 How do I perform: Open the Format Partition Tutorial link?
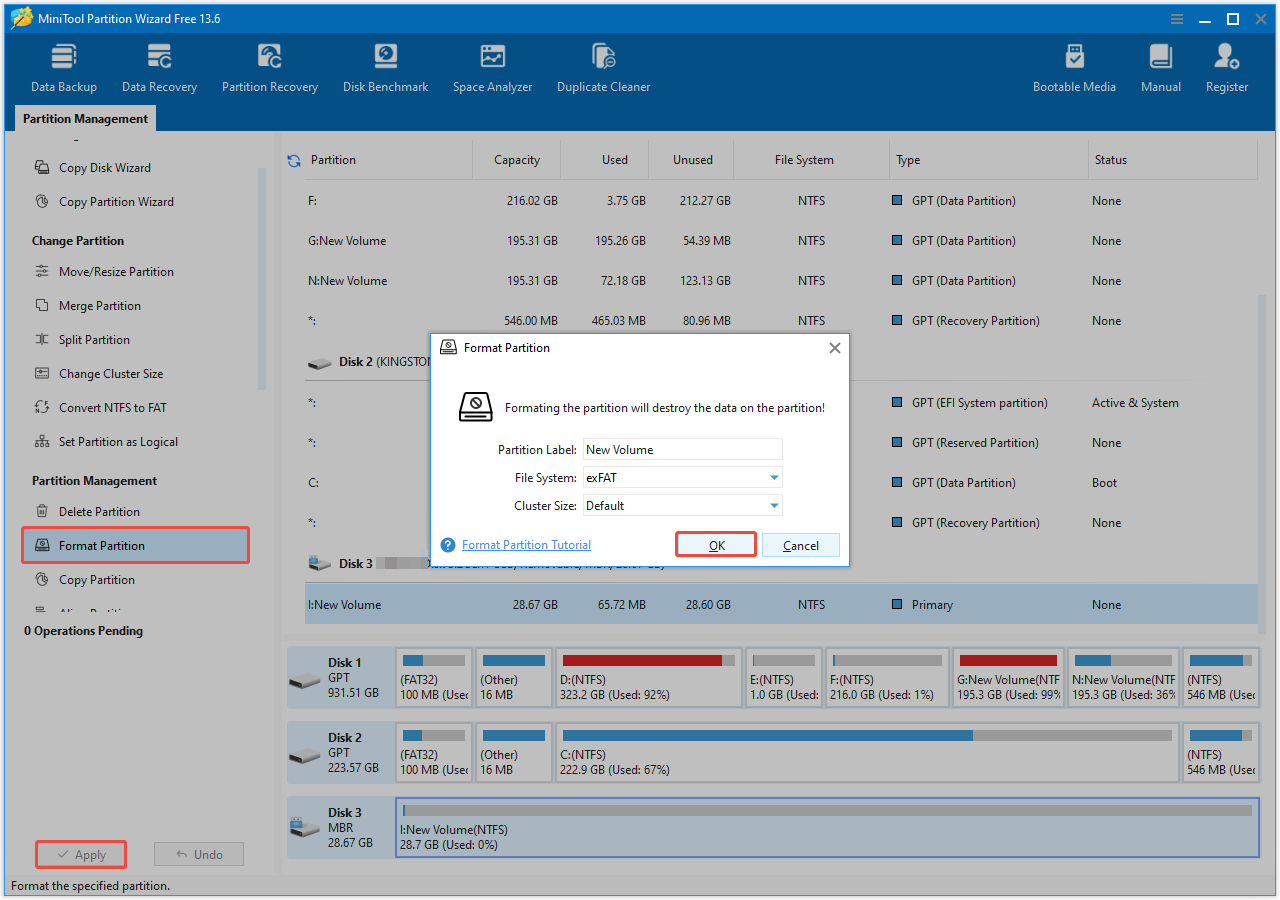(525, 544)
